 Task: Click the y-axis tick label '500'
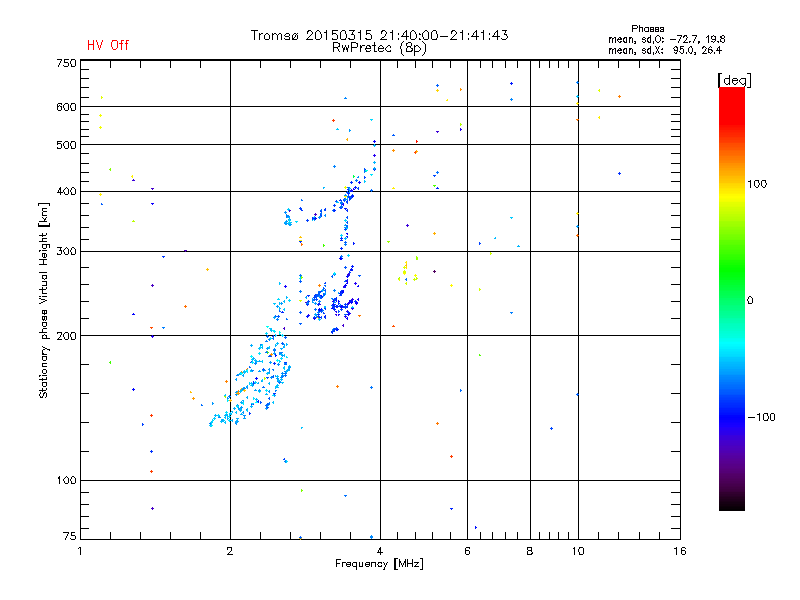tap(66, 145)
